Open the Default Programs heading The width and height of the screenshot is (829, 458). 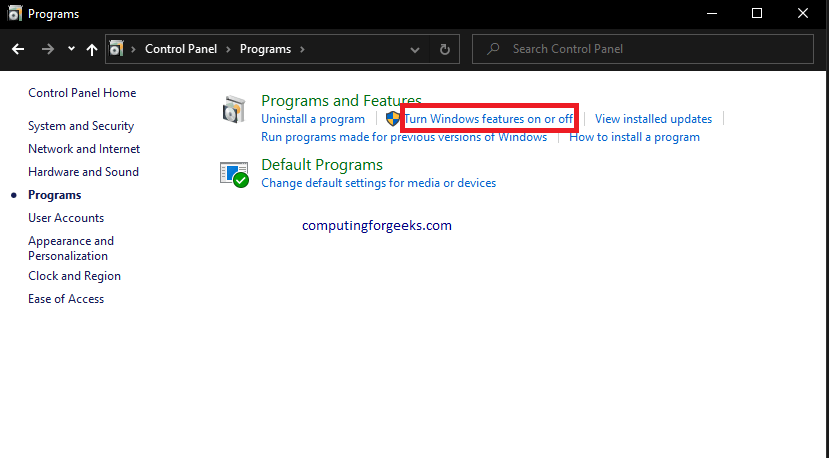[x=322, y=164]
